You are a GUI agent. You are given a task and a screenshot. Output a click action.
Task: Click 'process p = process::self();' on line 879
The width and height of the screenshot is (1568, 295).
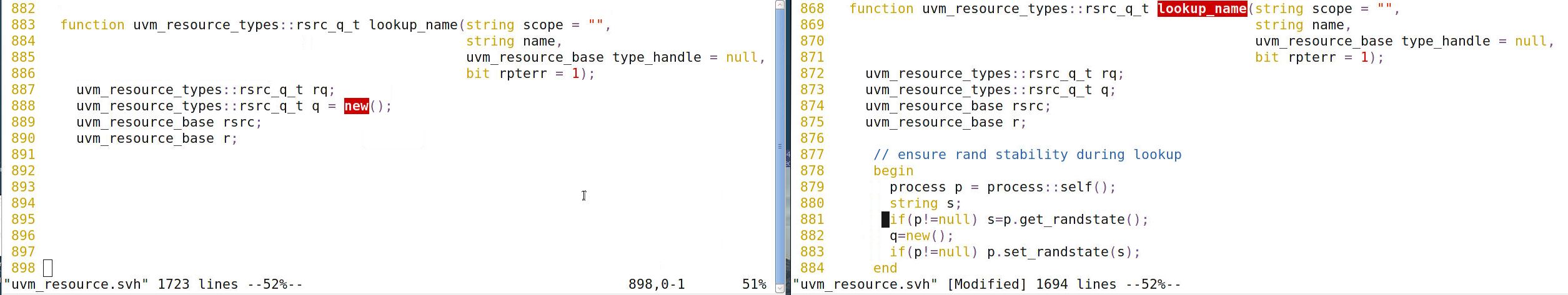pos(1003,187)
